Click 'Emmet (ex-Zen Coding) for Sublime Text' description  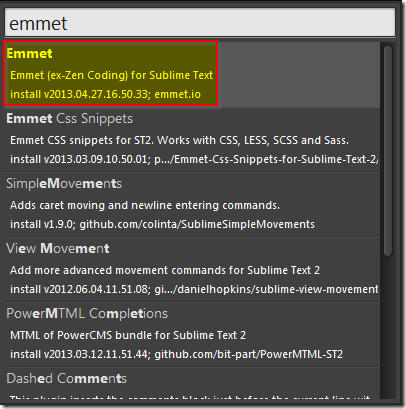(x=111, y=75)
